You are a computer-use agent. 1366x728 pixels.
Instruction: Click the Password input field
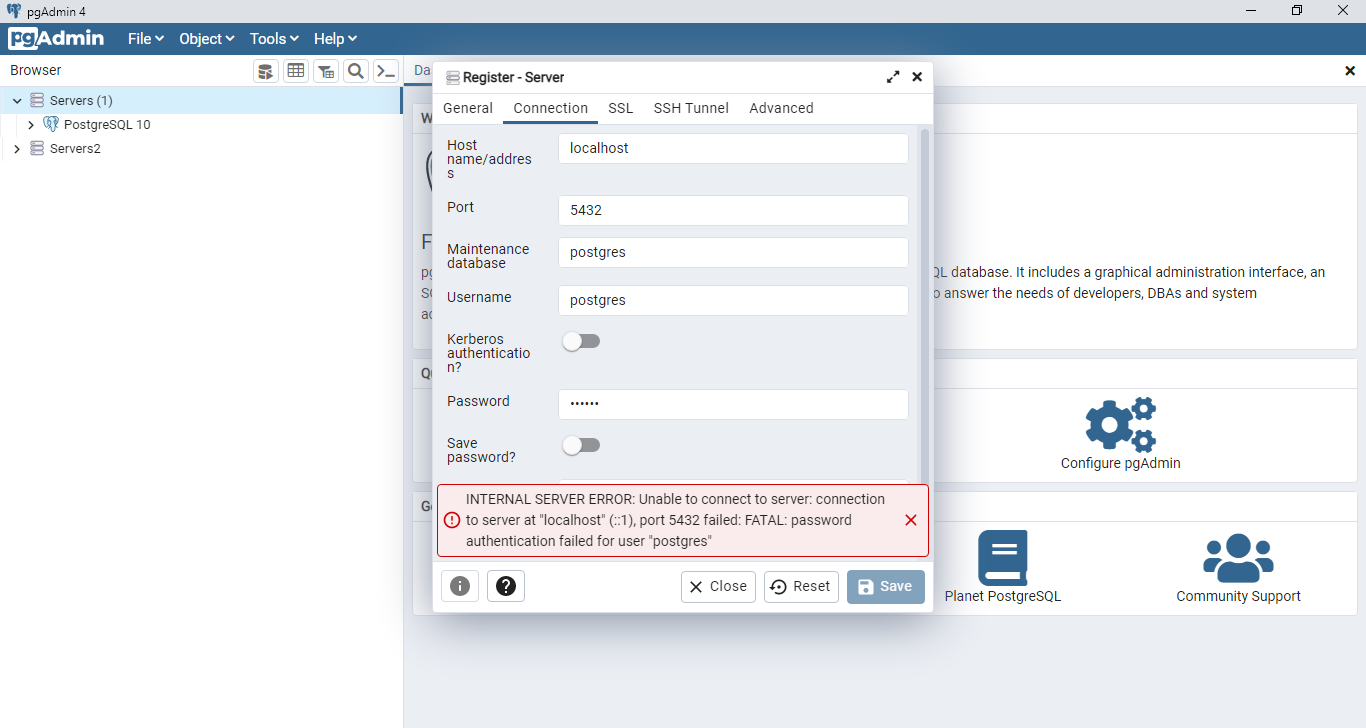tap(733, 404)
